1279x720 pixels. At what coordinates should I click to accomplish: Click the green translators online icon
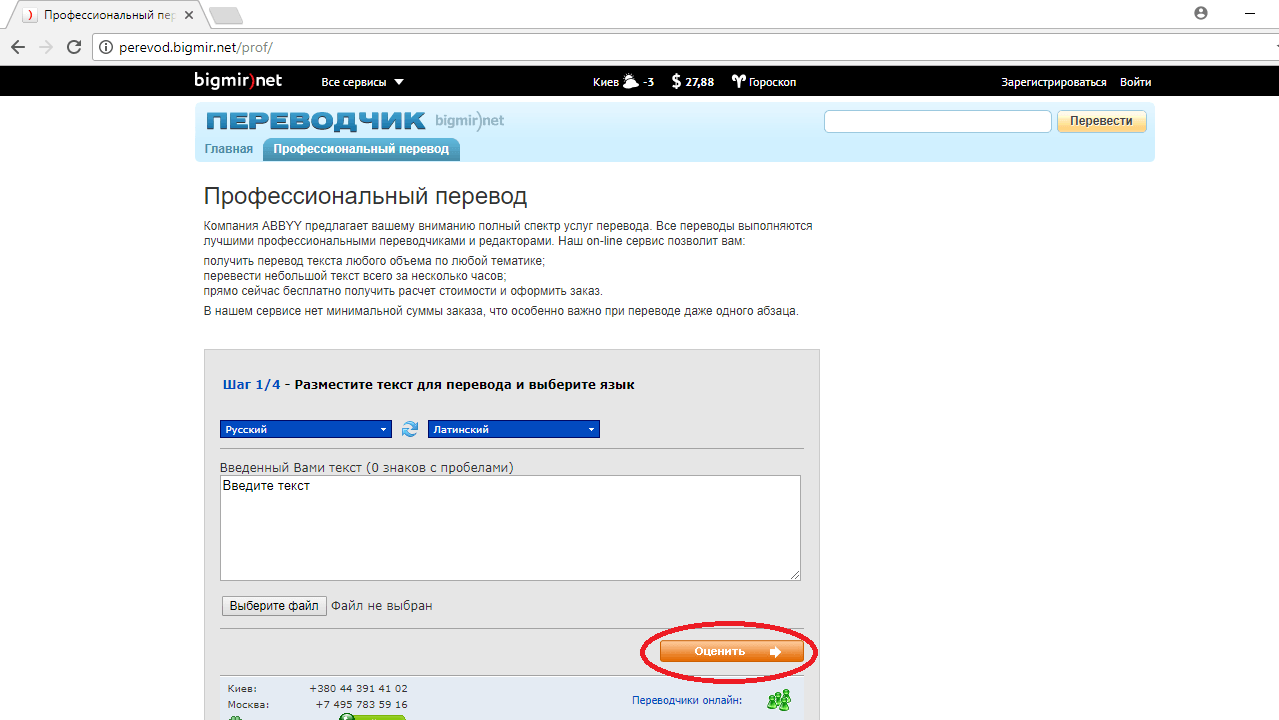[779, 700]
